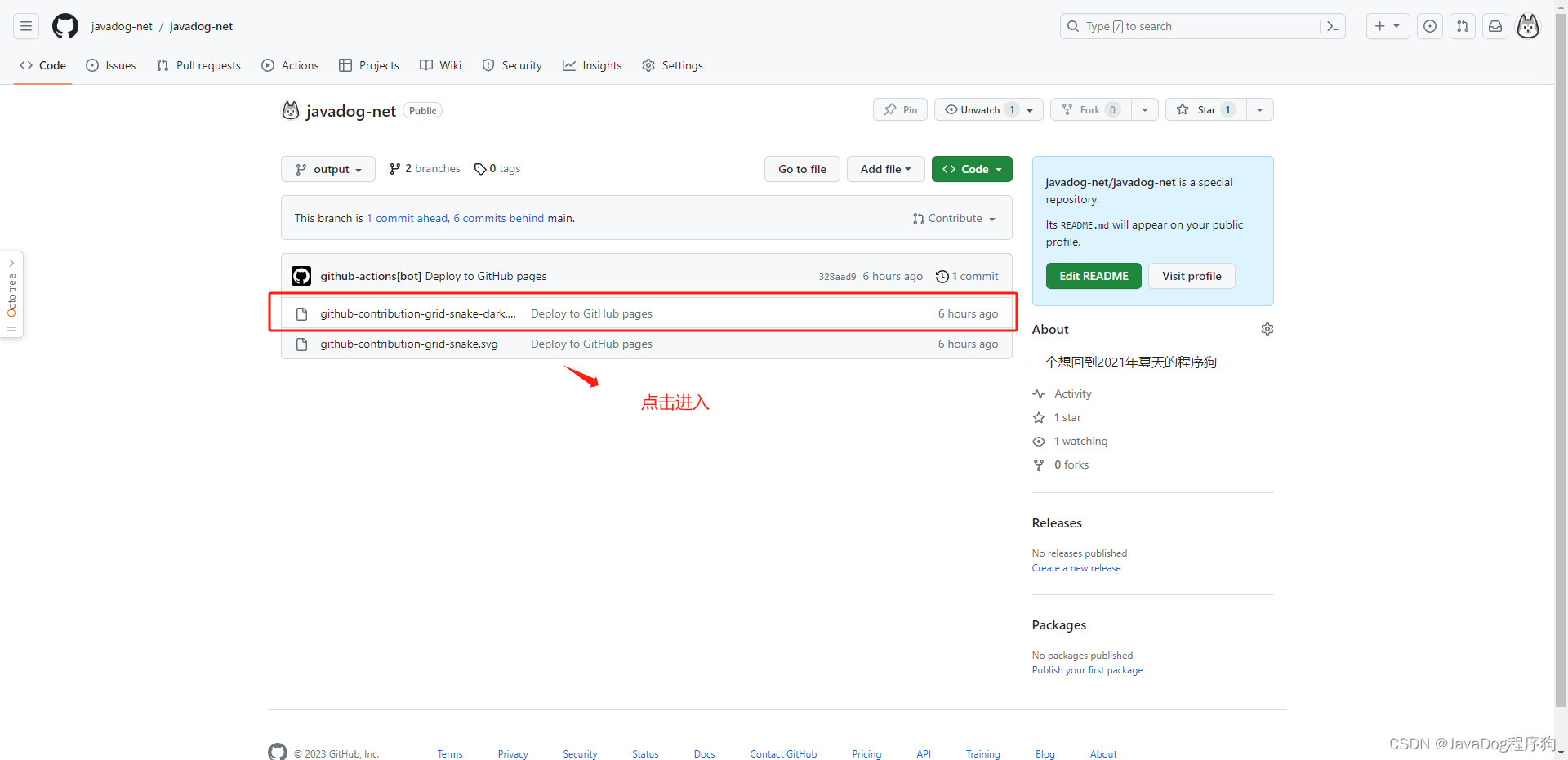1568x760 pixels.
Task: Open github-contribution-grid-snake.svg file
Action: [408, 344]
